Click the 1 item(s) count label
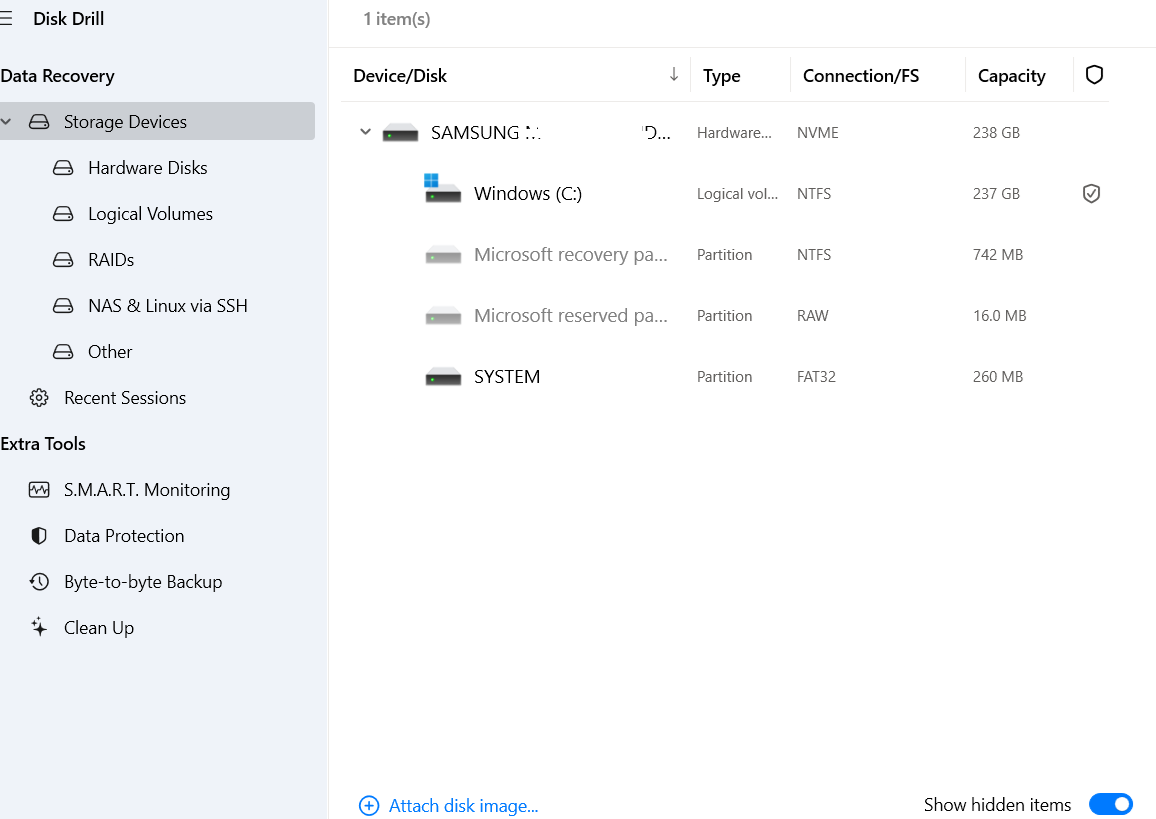 (397, 19)
